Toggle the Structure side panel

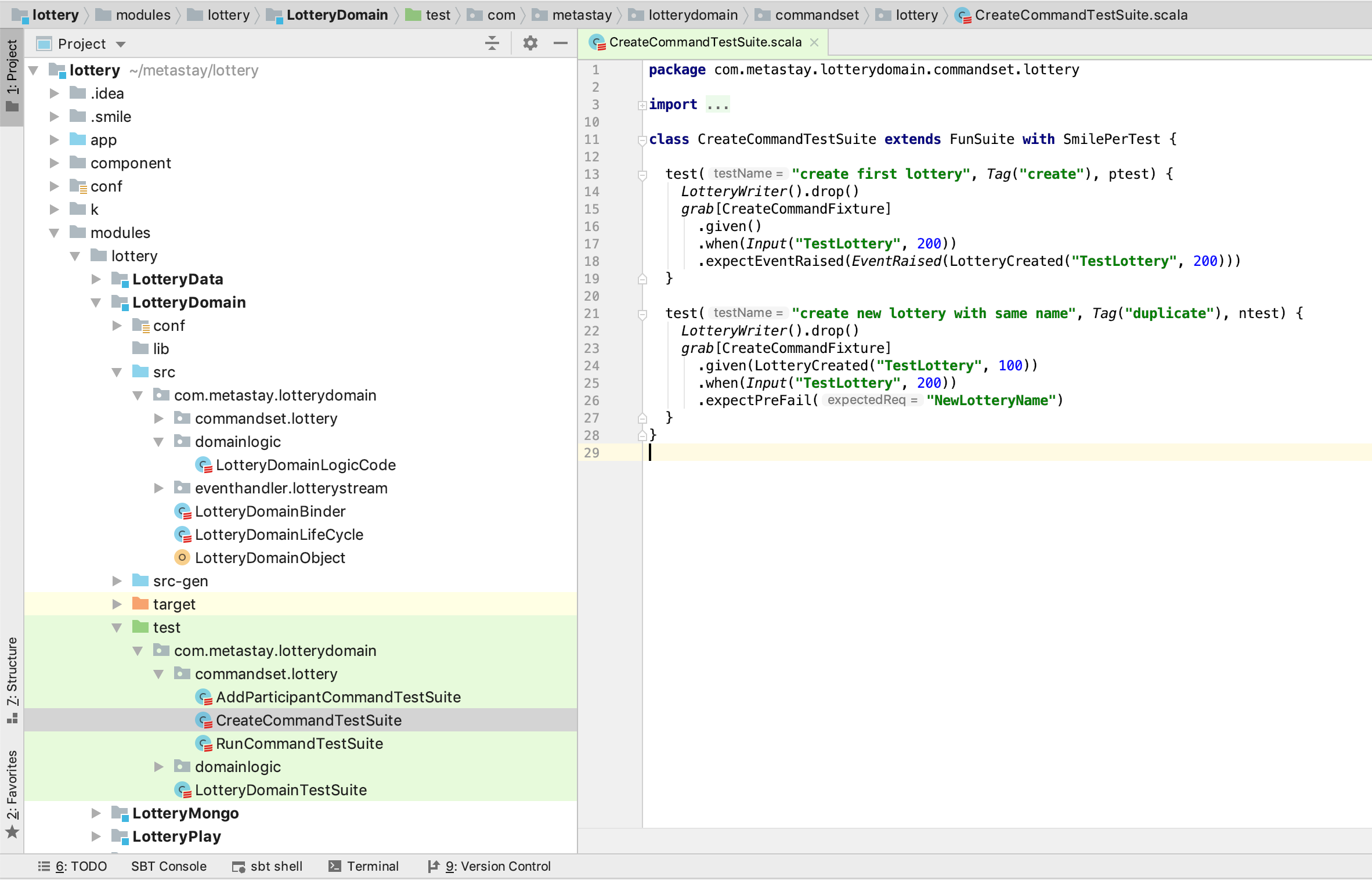[12, 679]
